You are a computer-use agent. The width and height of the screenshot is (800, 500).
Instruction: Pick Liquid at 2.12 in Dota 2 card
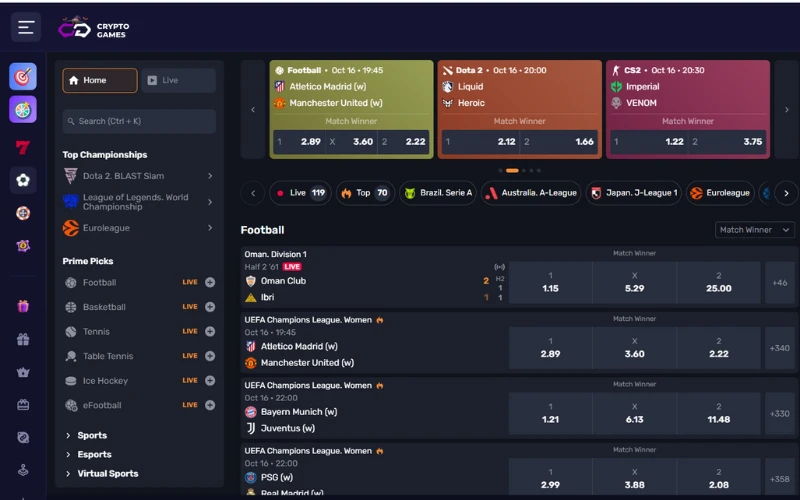(481, 142)
